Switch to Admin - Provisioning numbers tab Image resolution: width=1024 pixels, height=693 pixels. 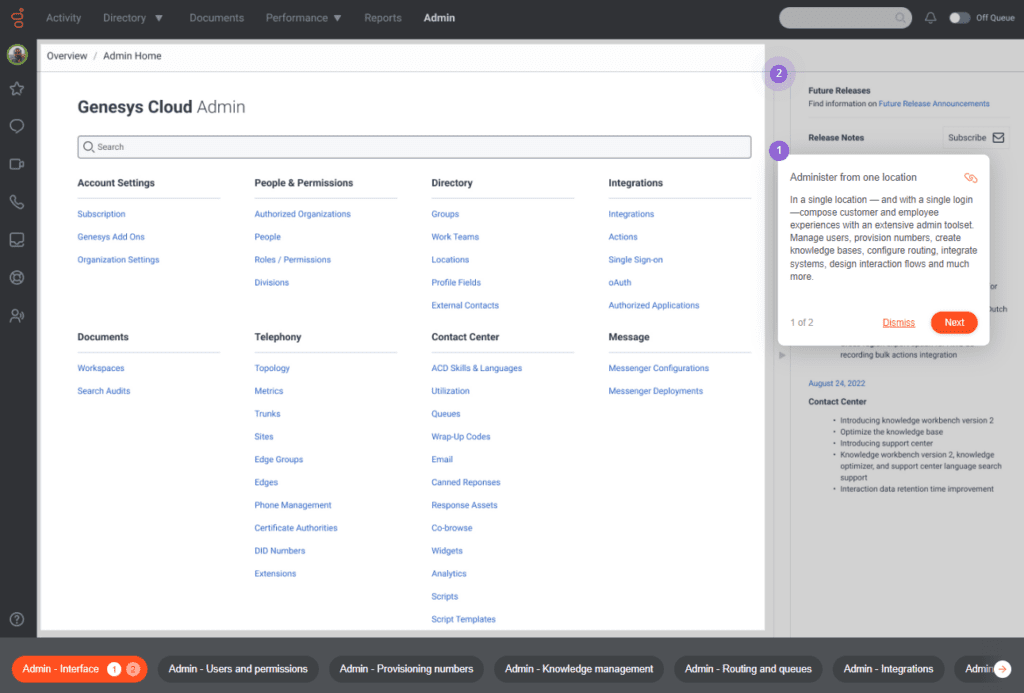[406, 669]
